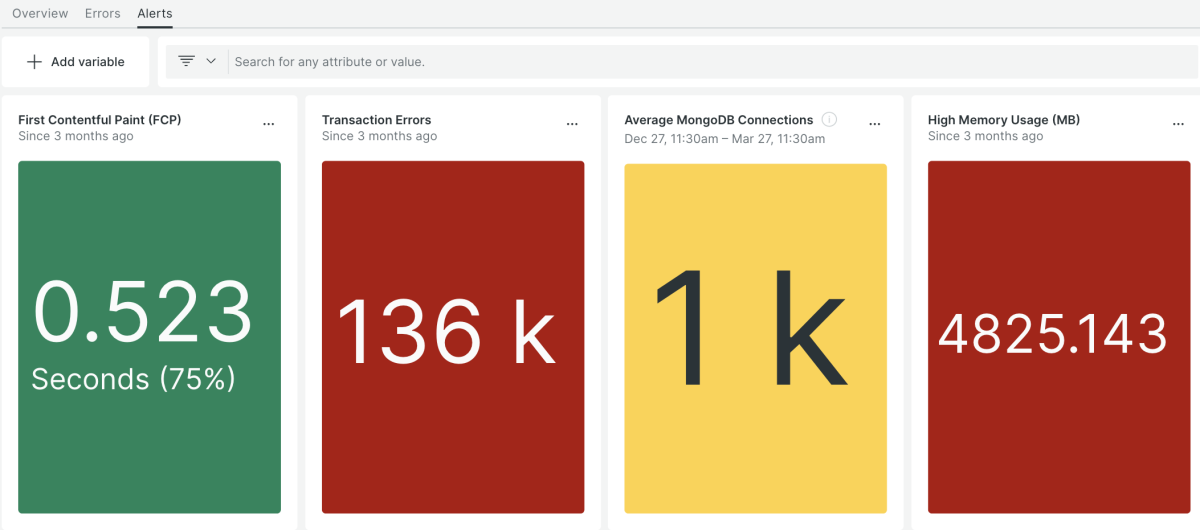The image size is (1200, 530).
Task: Focus the attribute or value search field
Action: (700, 62)
